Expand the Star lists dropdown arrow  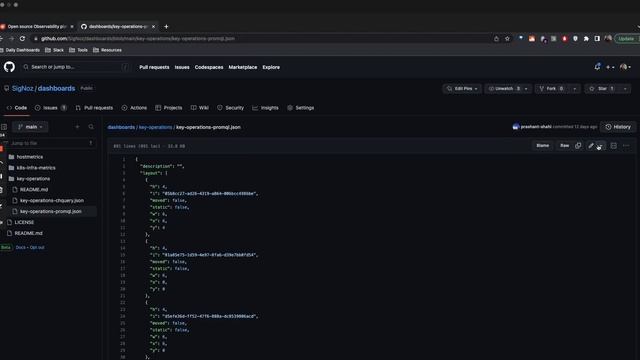tap(625, 89)
